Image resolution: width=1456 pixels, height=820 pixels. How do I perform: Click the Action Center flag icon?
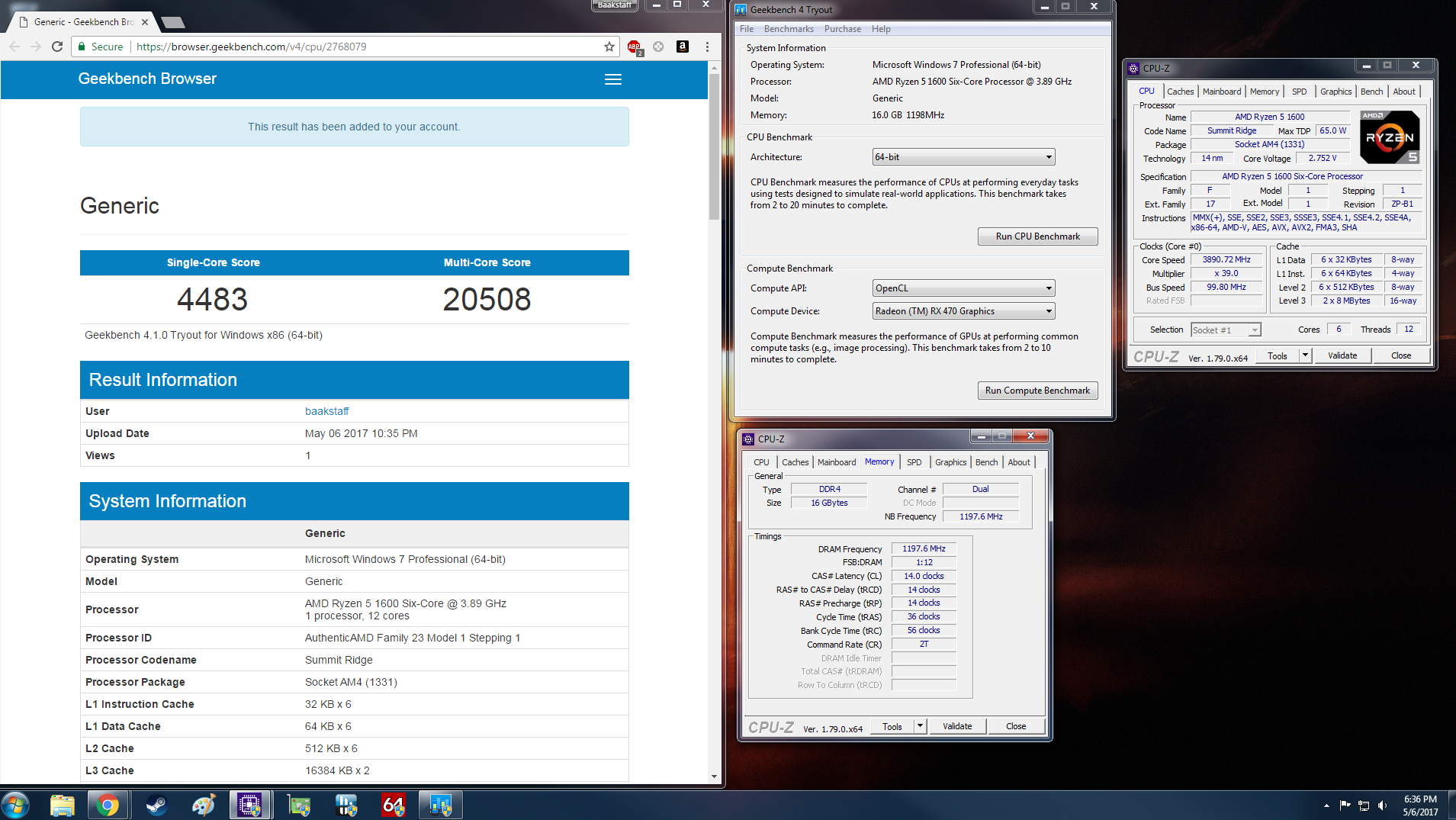tap(1345, 806)
